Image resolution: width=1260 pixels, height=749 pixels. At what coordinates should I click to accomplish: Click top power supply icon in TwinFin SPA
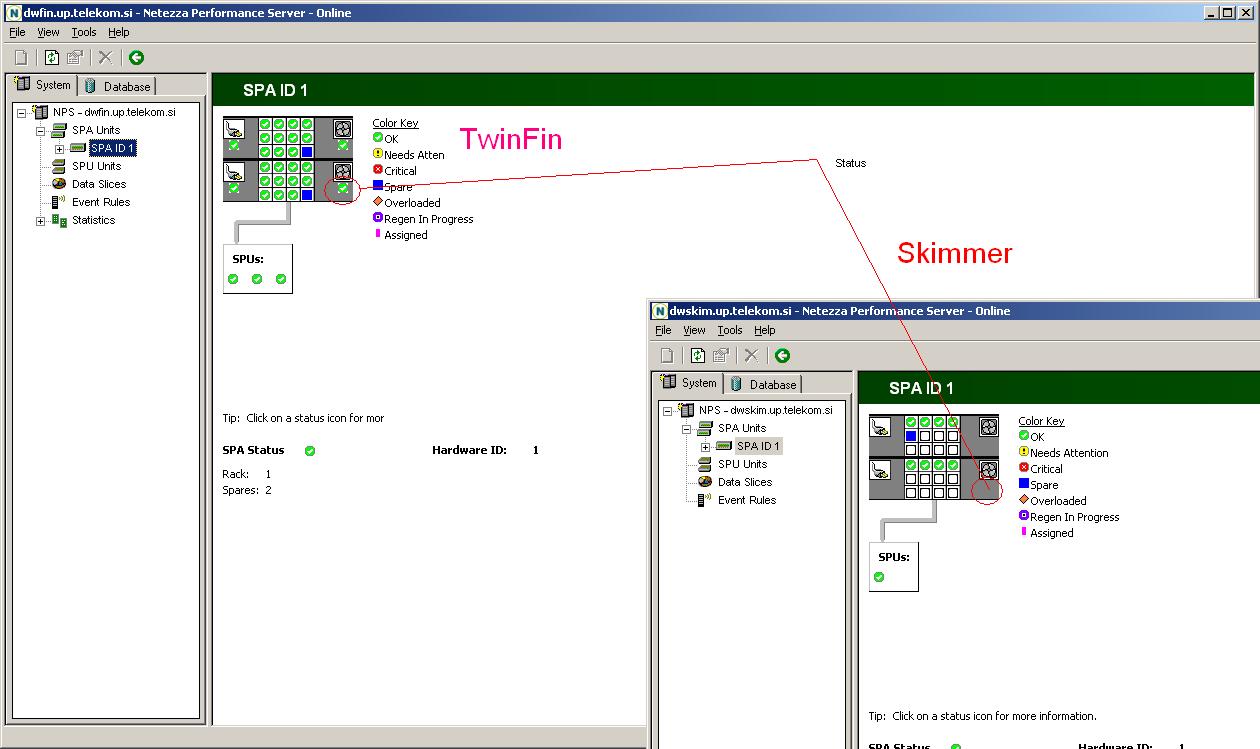coord(233,128)
